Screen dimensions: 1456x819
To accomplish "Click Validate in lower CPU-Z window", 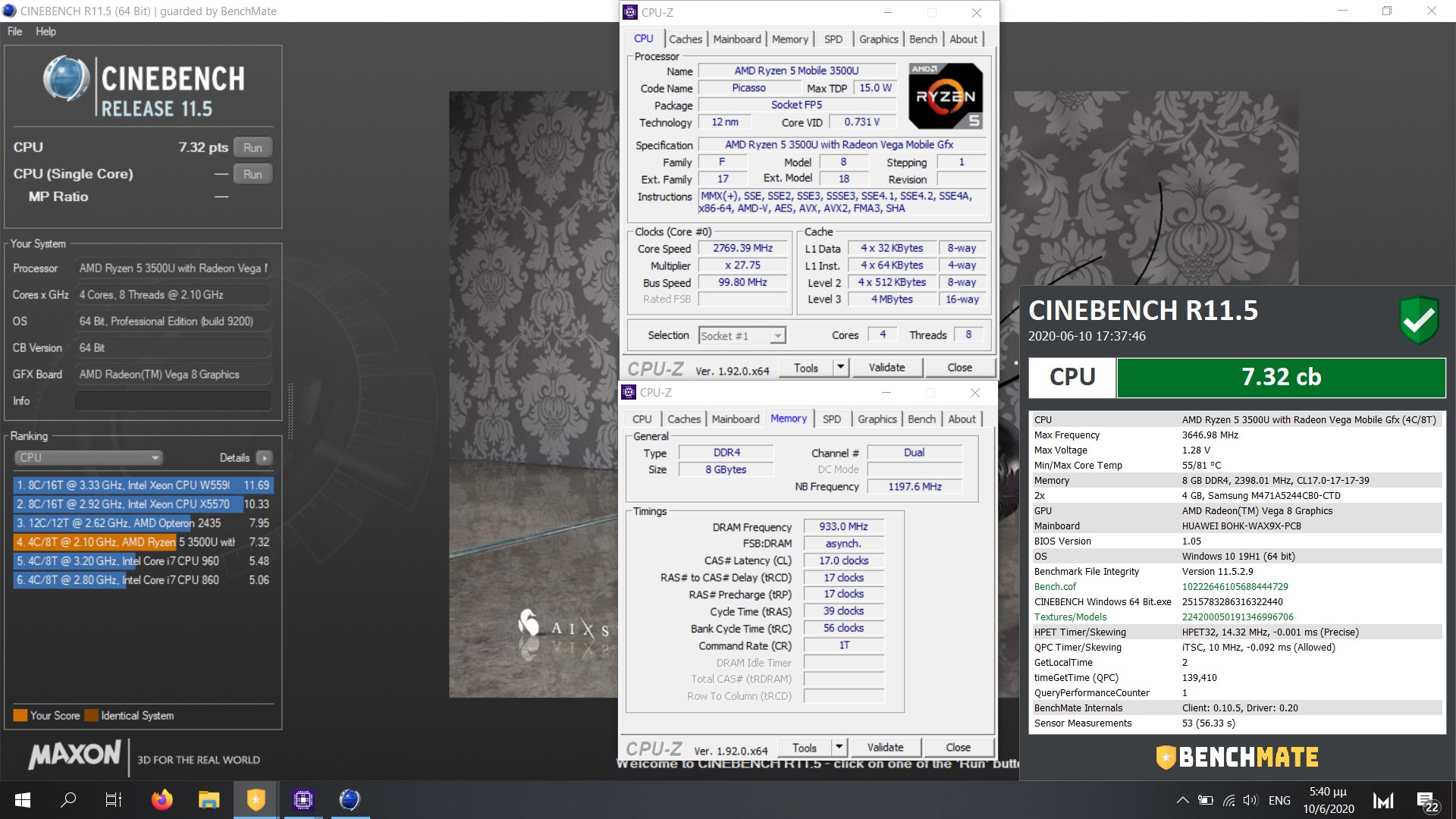I will click(885, 748).
